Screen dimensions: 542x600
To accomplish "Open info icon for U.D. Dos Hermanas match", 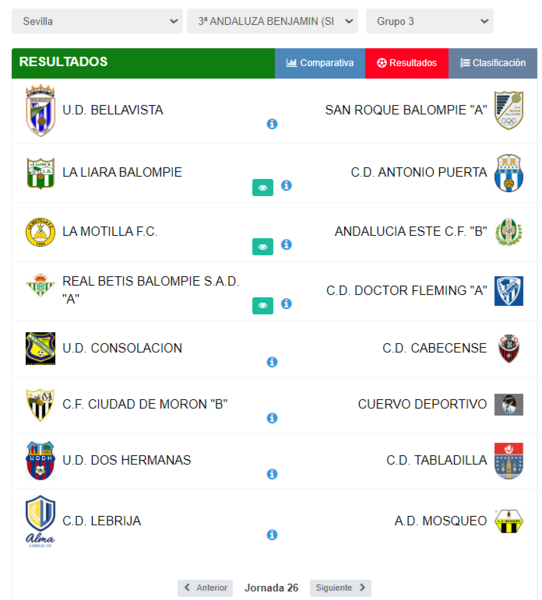I will [x=272, y=474].
